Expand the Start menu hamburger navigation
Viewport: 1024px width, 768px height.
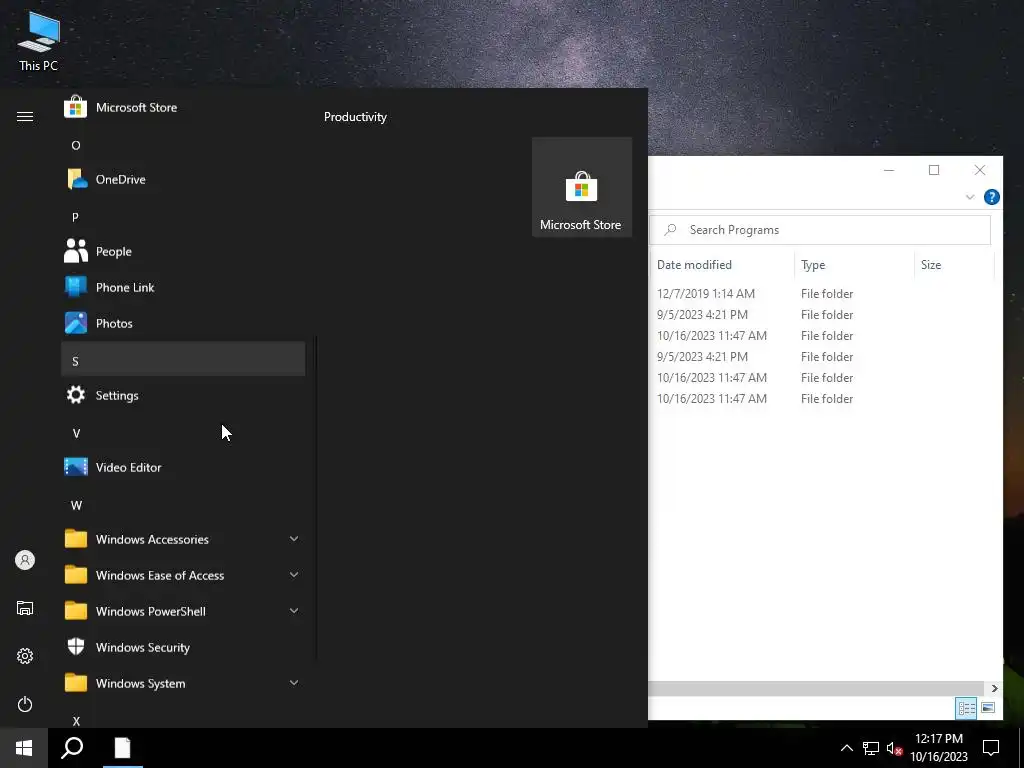(x=25, y=117)
